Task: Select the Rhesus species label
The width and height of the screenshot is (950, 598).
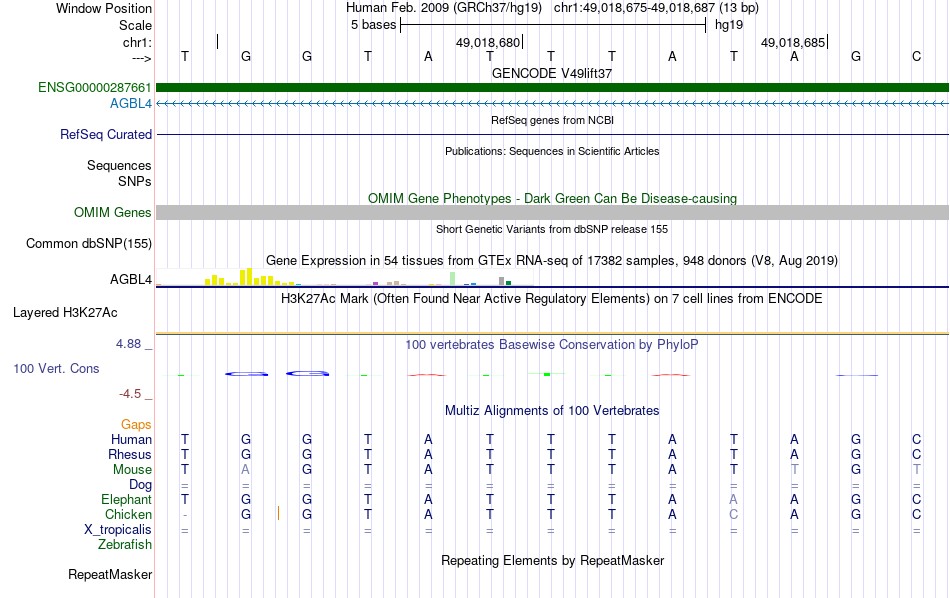Action: [x=130, y=454]
